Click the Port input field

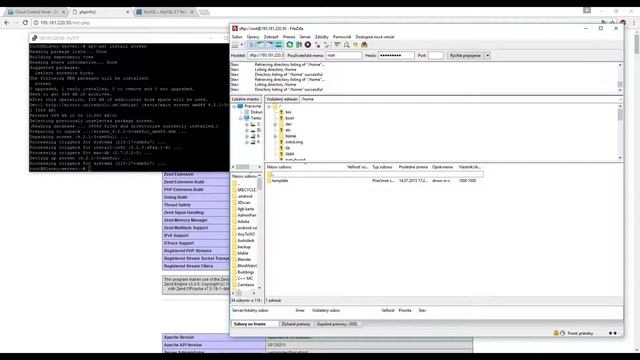tap(436, 56)
